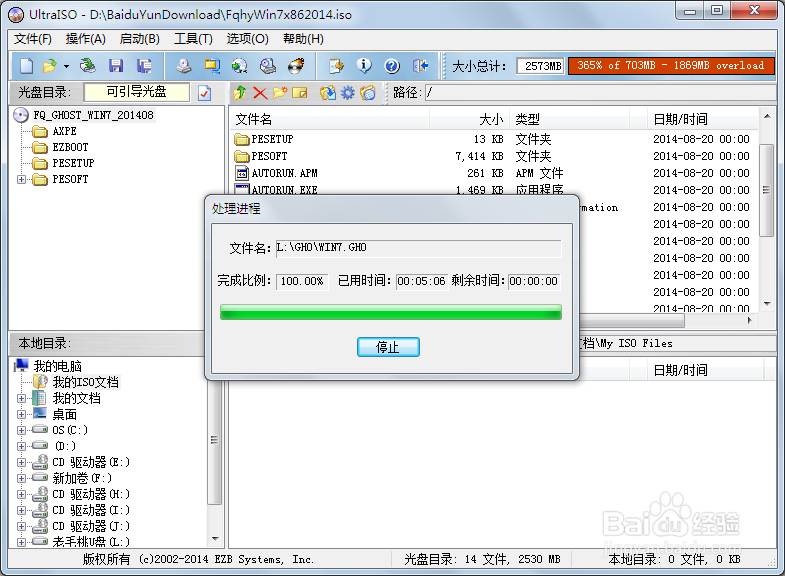Click the Convert image format icon
785x576 pixels.
coord(240,66)
